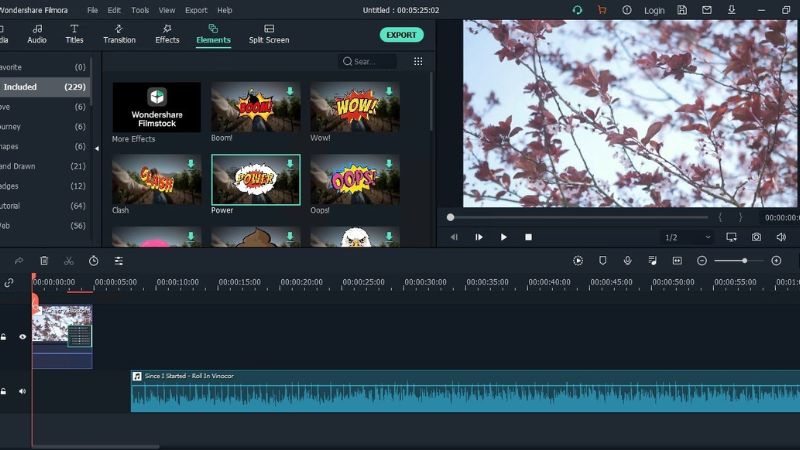Open the Tools menu

click(140, 10)
